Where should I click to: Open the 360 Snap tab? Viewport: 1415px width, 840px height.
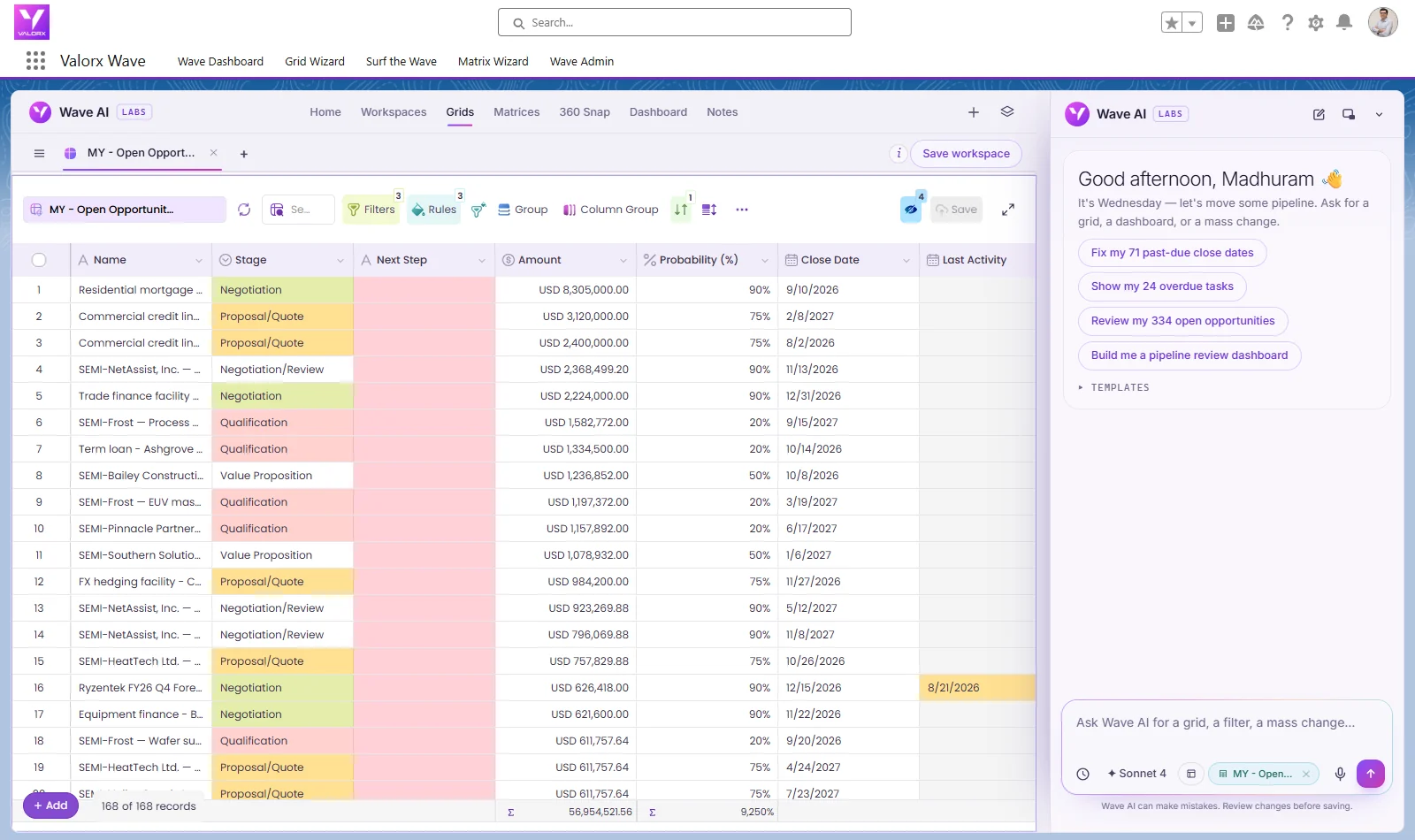585,112
